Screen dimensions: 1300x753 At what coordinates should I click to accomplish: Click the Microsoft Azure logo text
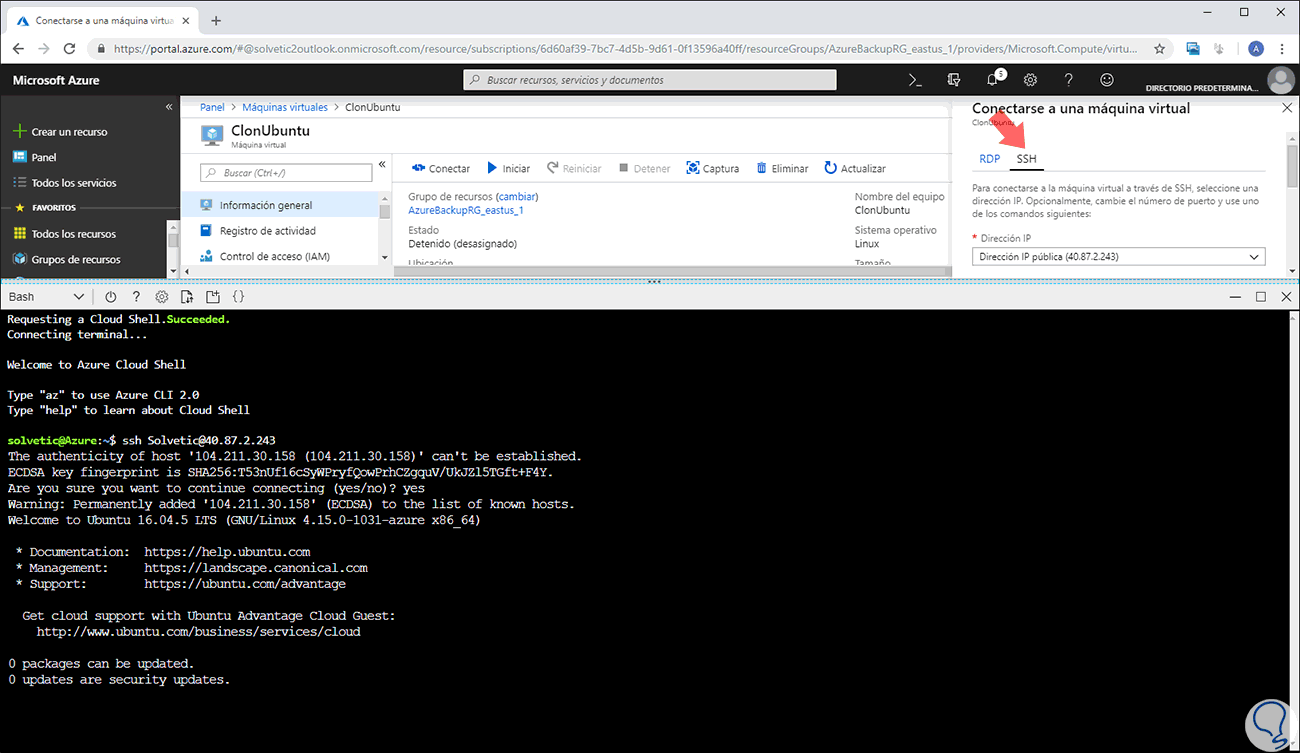pos(56,80)
